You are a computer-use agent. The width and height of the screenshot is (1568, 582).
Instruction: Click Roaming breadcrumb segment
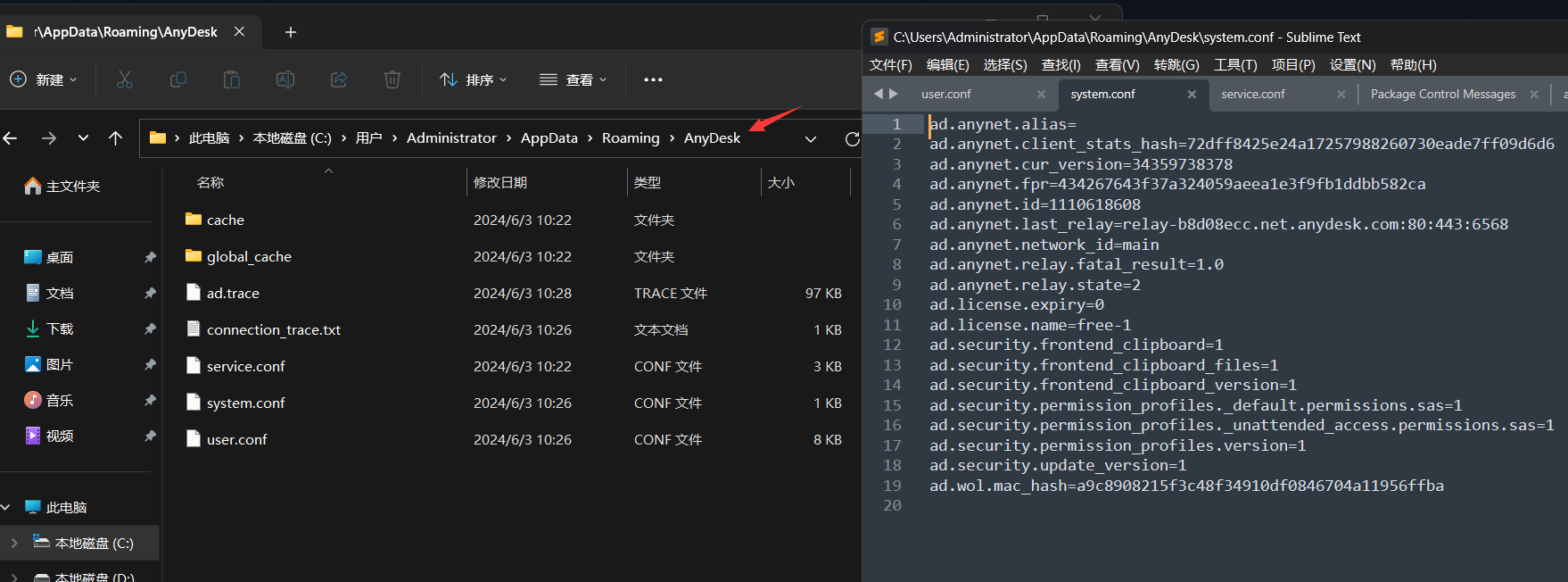(631, 138)
